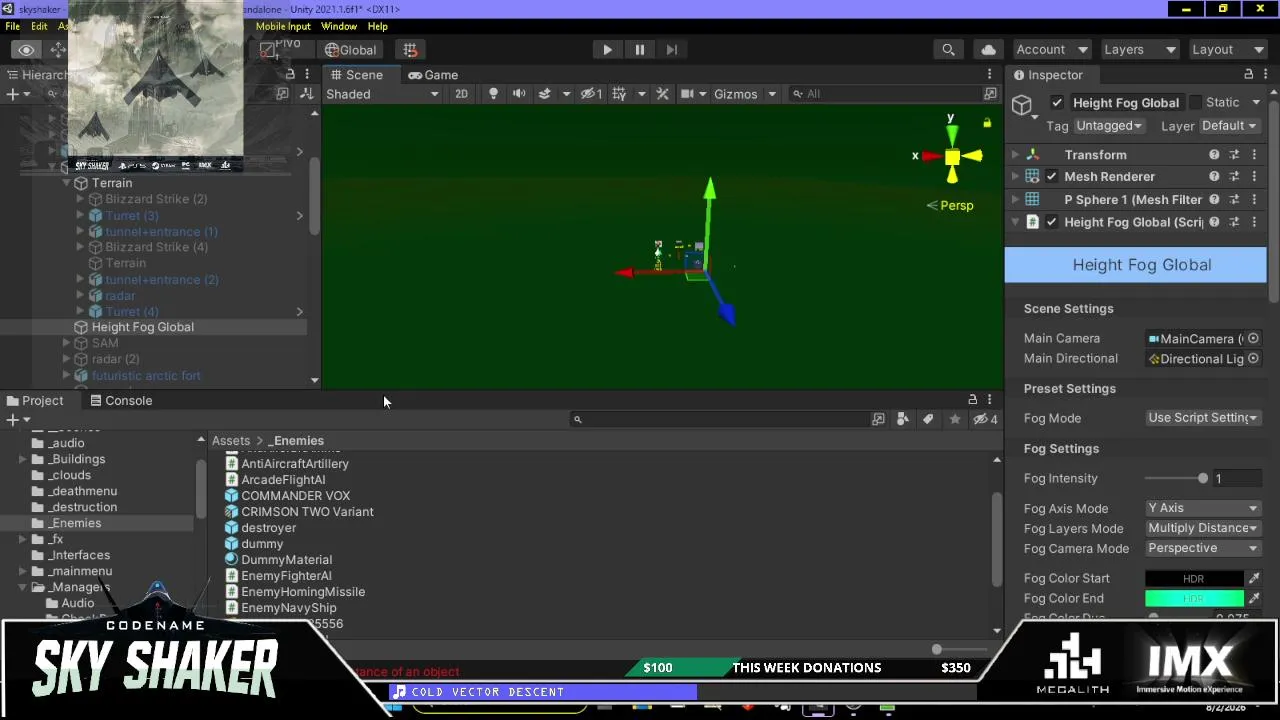Enable the Static checkbox
1280x720 pixels.
coord(1195,102)
